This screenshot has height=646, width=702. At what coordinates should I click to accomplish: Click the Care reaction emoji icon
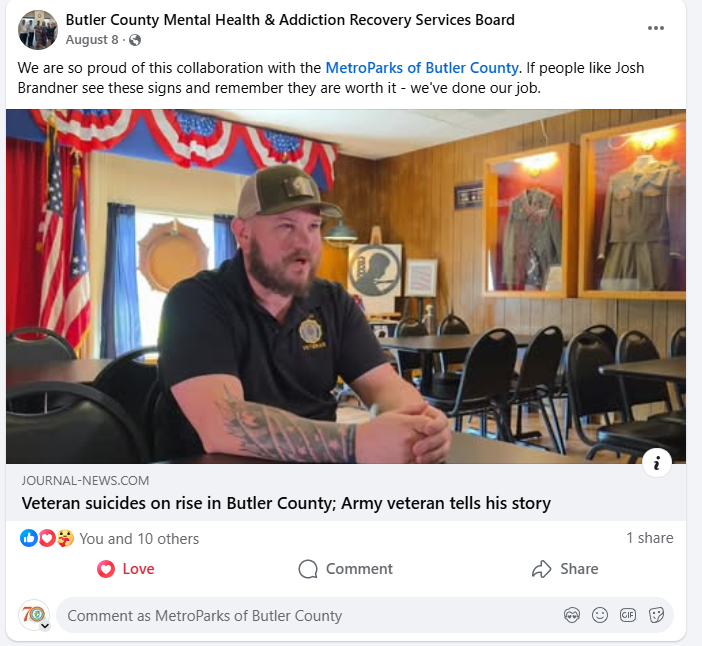click(x=65, y=538)
